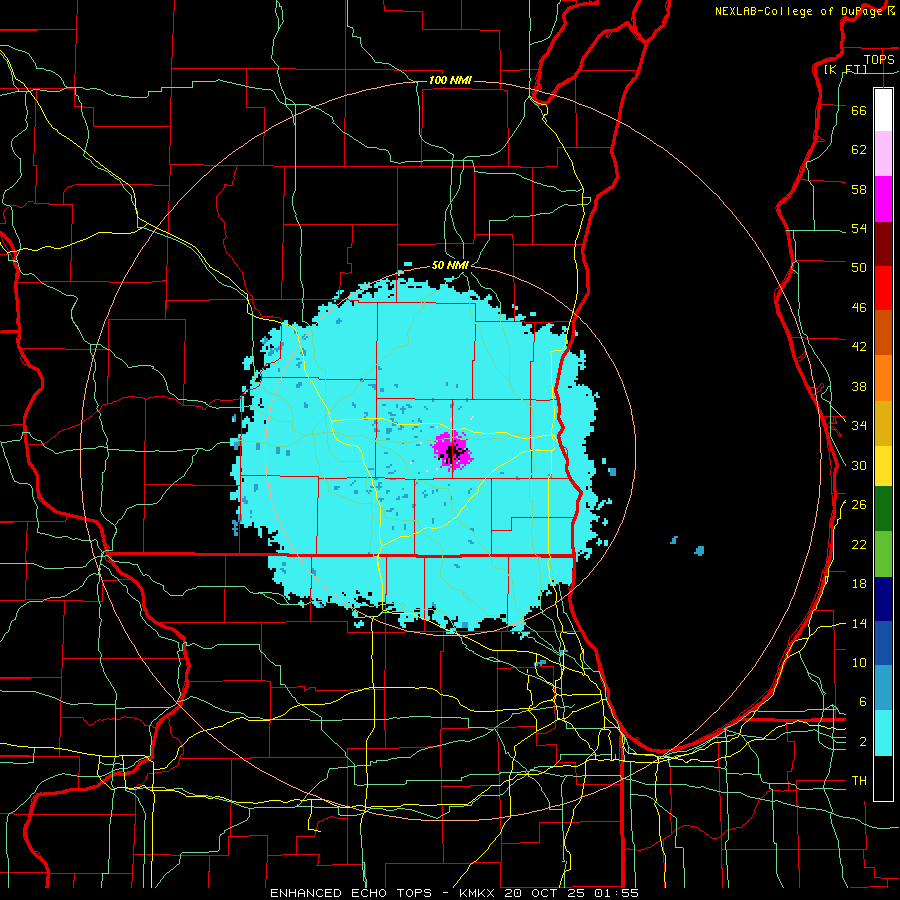Click the 30 legend value
Viewport: 900px width, 900px height.
(x=859, y=465)
